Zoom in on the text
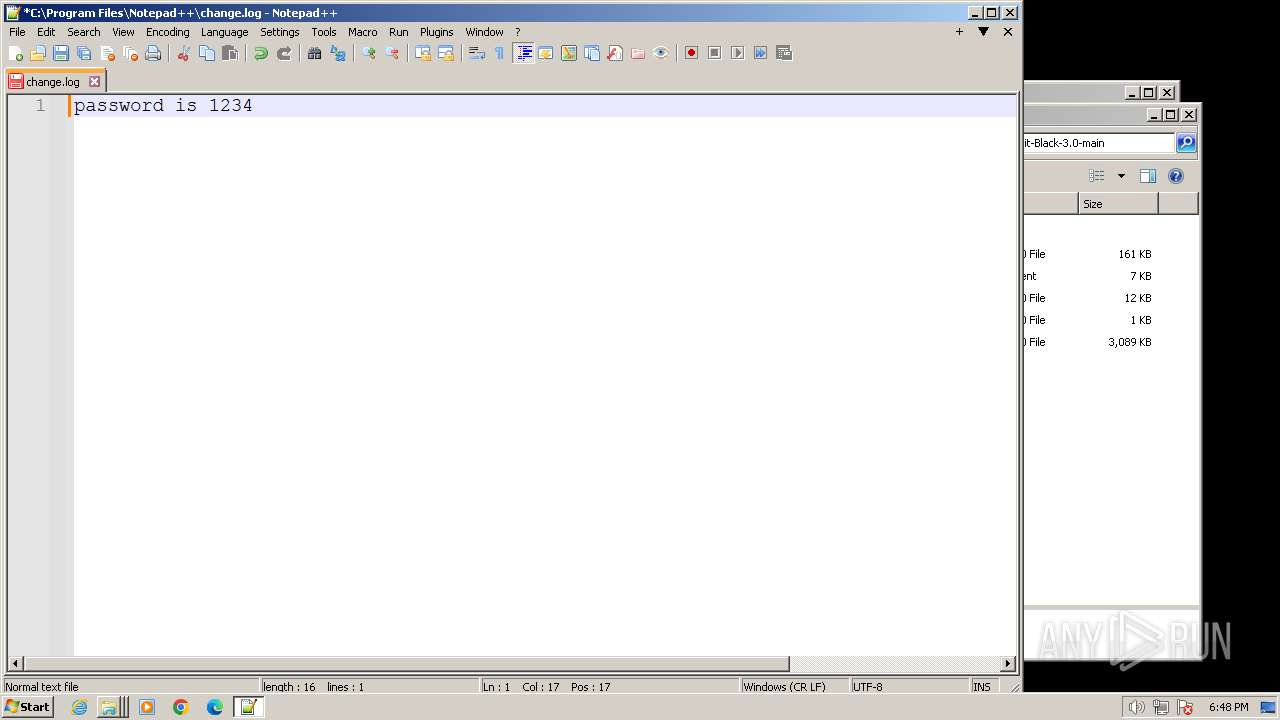Viewport: 1280px width, 720px height. (x=369, y=53)
